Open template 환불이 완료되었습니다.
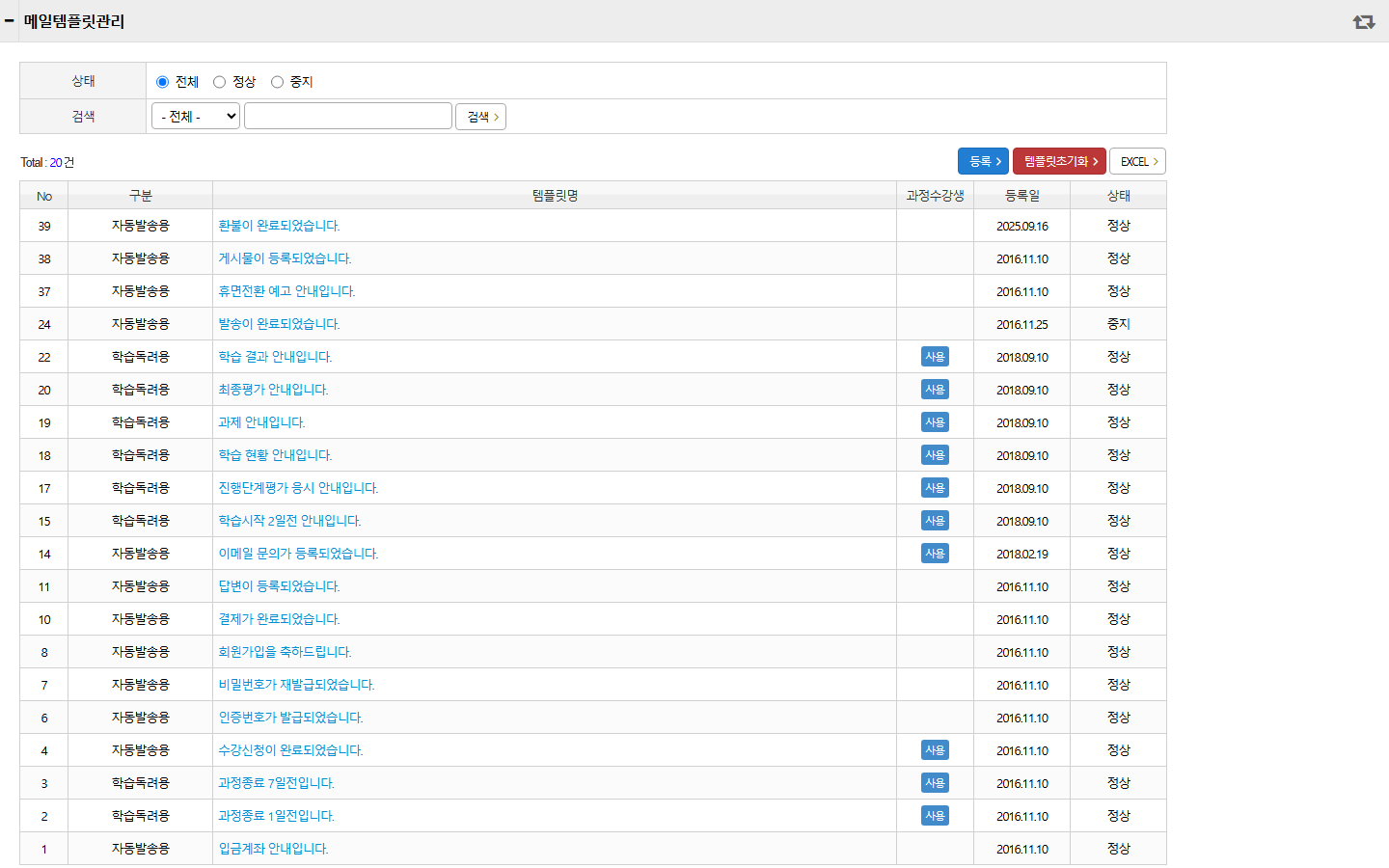 pyautogui.click(x=279, y=226)
